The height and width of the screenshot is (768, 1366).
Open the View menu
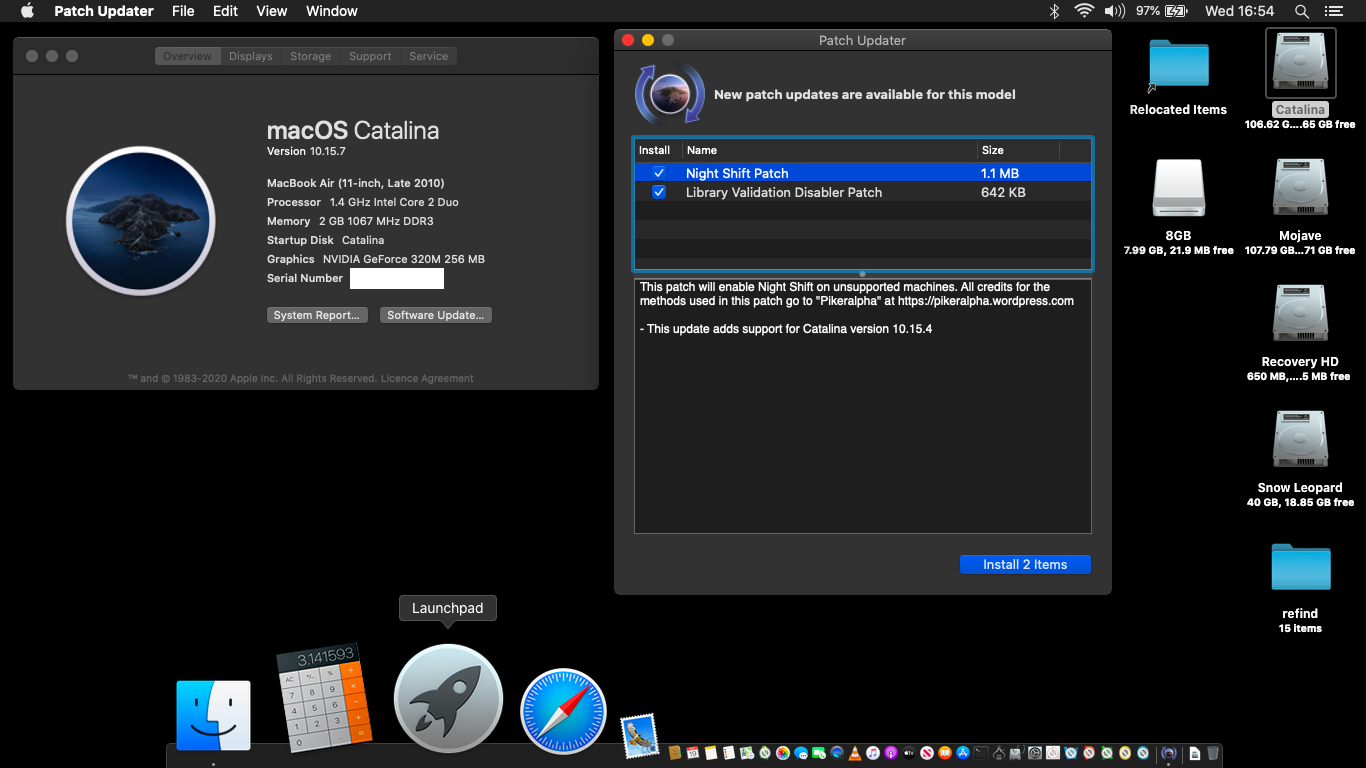[x=272, y=11]
